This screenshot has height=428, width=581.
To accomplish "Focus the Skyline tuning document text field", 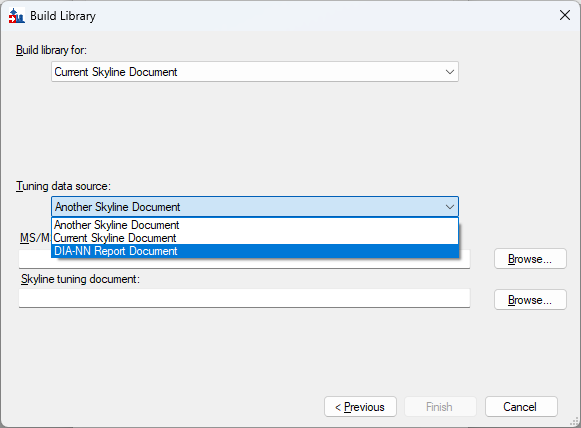I will point(244,298).
